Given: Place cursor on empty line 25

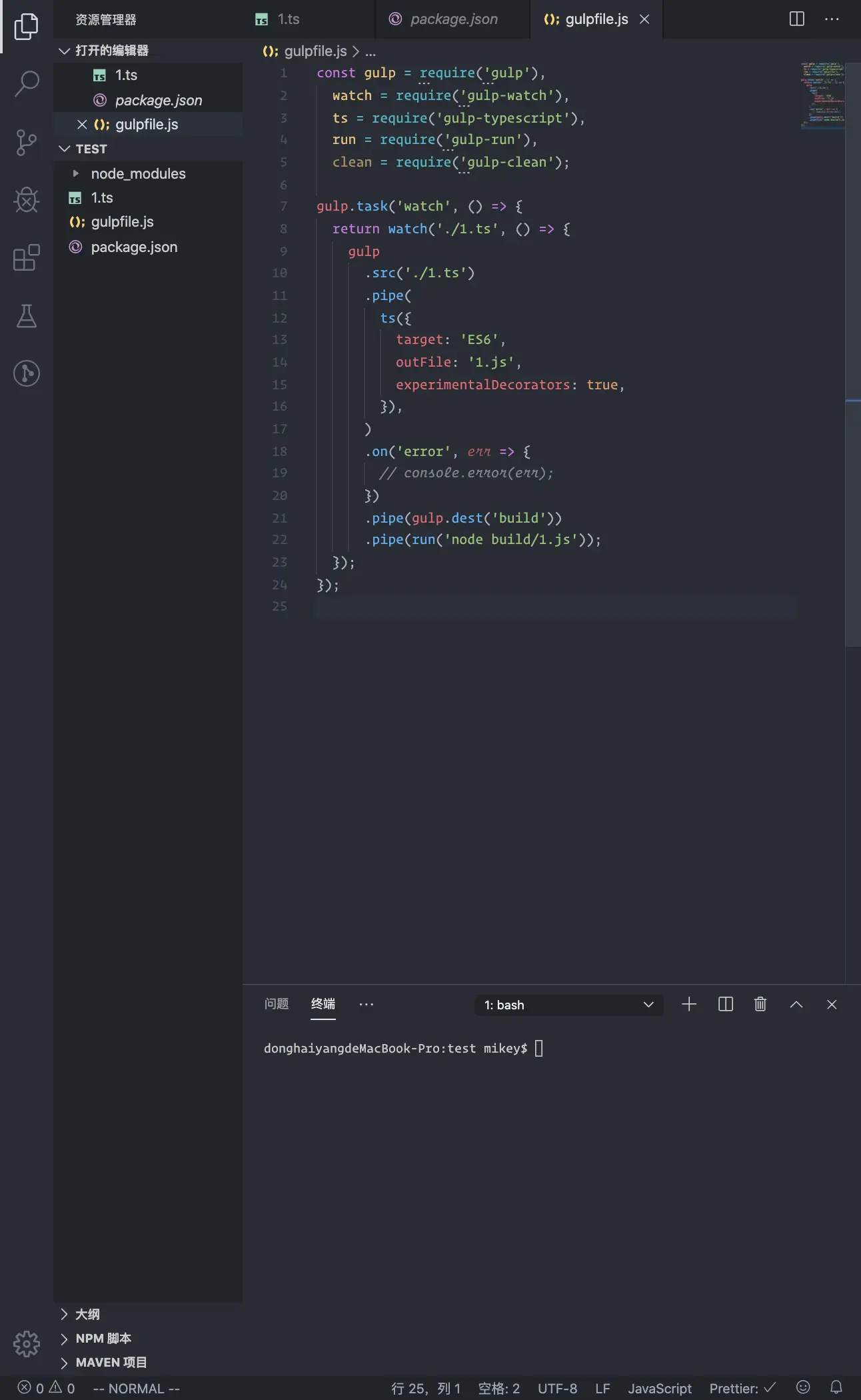Looking at the screenshot, I should pos(555,607).
